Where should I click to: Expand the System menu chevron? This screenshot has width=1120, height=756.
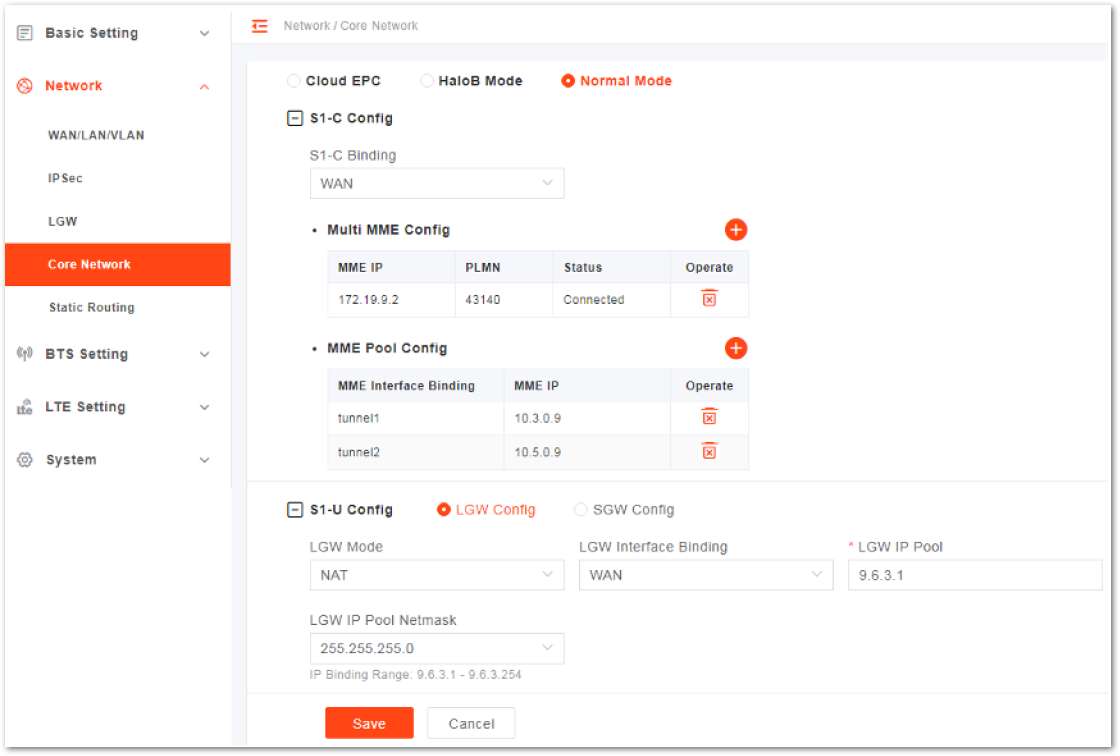point(204,460)
